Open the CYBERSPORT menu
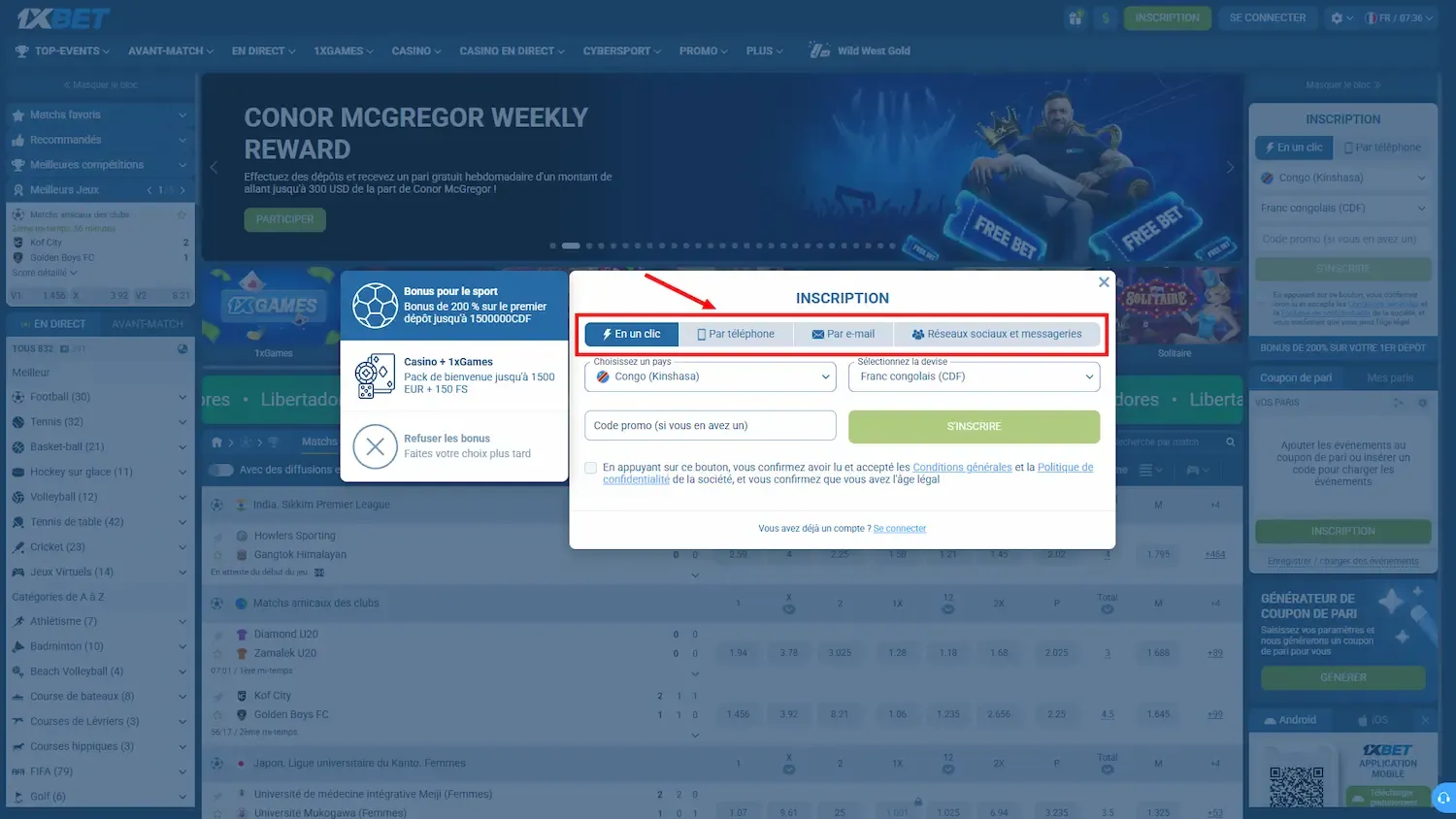This screenshot has width=1456, height=819. (x=622, y=50)
